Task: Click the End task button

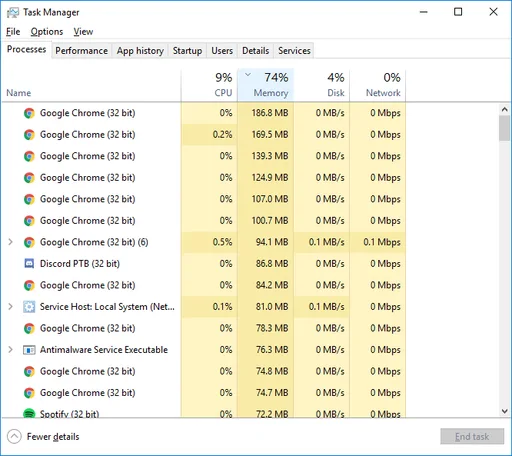Action: [x=472, y=436]
